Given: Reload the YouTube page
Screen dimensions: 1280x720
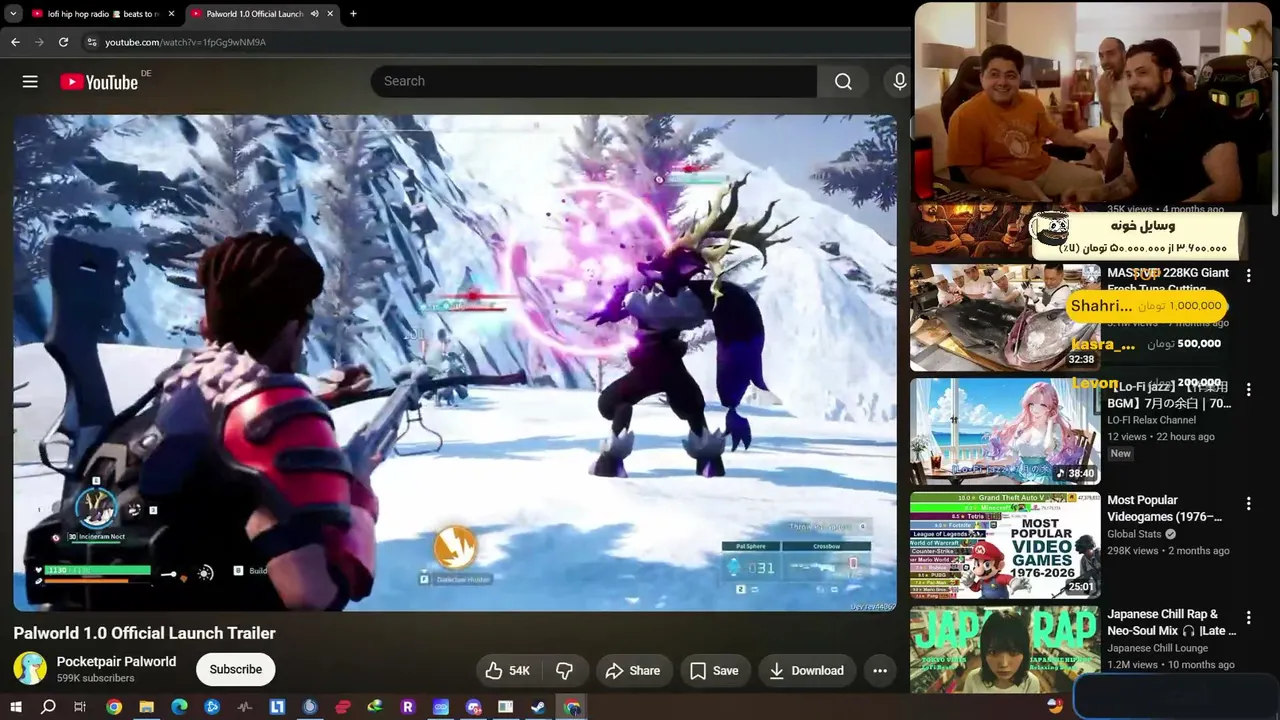Looking at the screenshot, I should point(63,42).
